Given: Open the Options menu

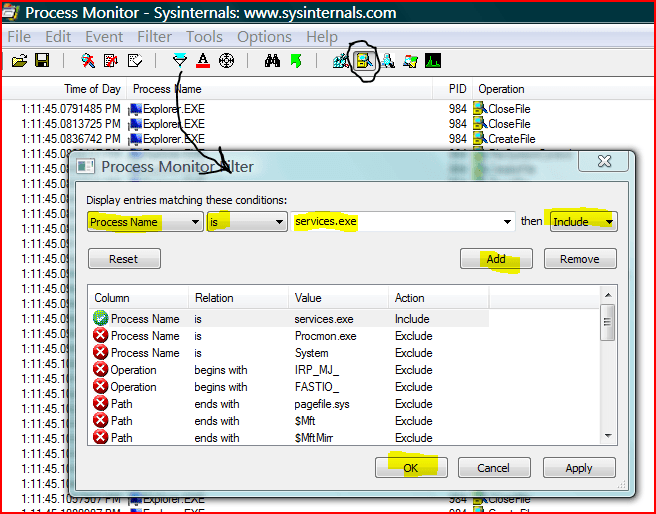Looking at the screenshot, I should 264,37.
